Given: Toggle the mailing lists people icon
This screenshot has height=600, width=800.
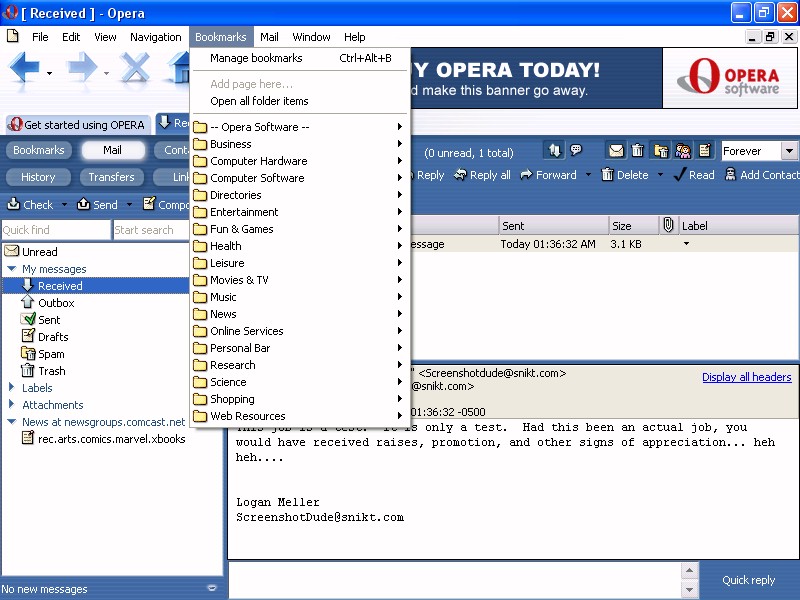Looking at the screenshot, I should [x=683, y=151].
